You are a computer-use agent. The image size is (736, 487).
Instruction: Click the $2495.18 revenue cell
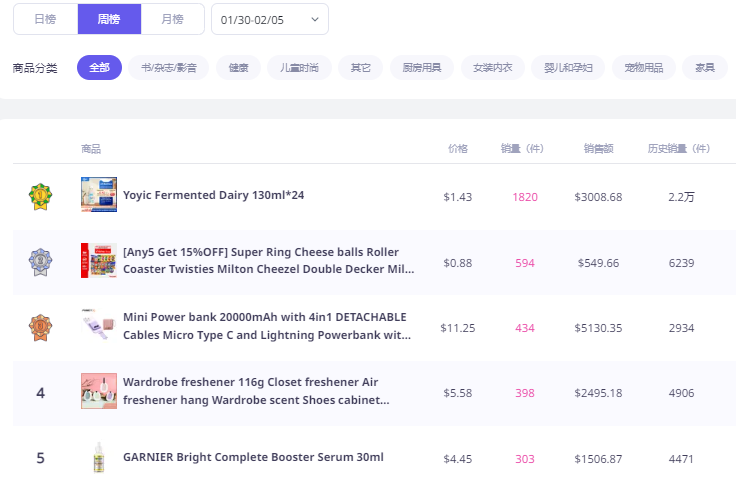[598, 393]
